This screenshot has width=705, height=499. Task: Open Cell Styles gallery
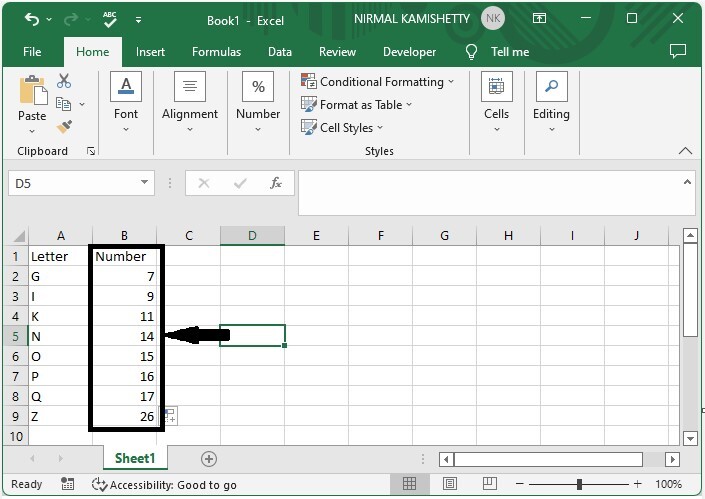click(342, 128)
